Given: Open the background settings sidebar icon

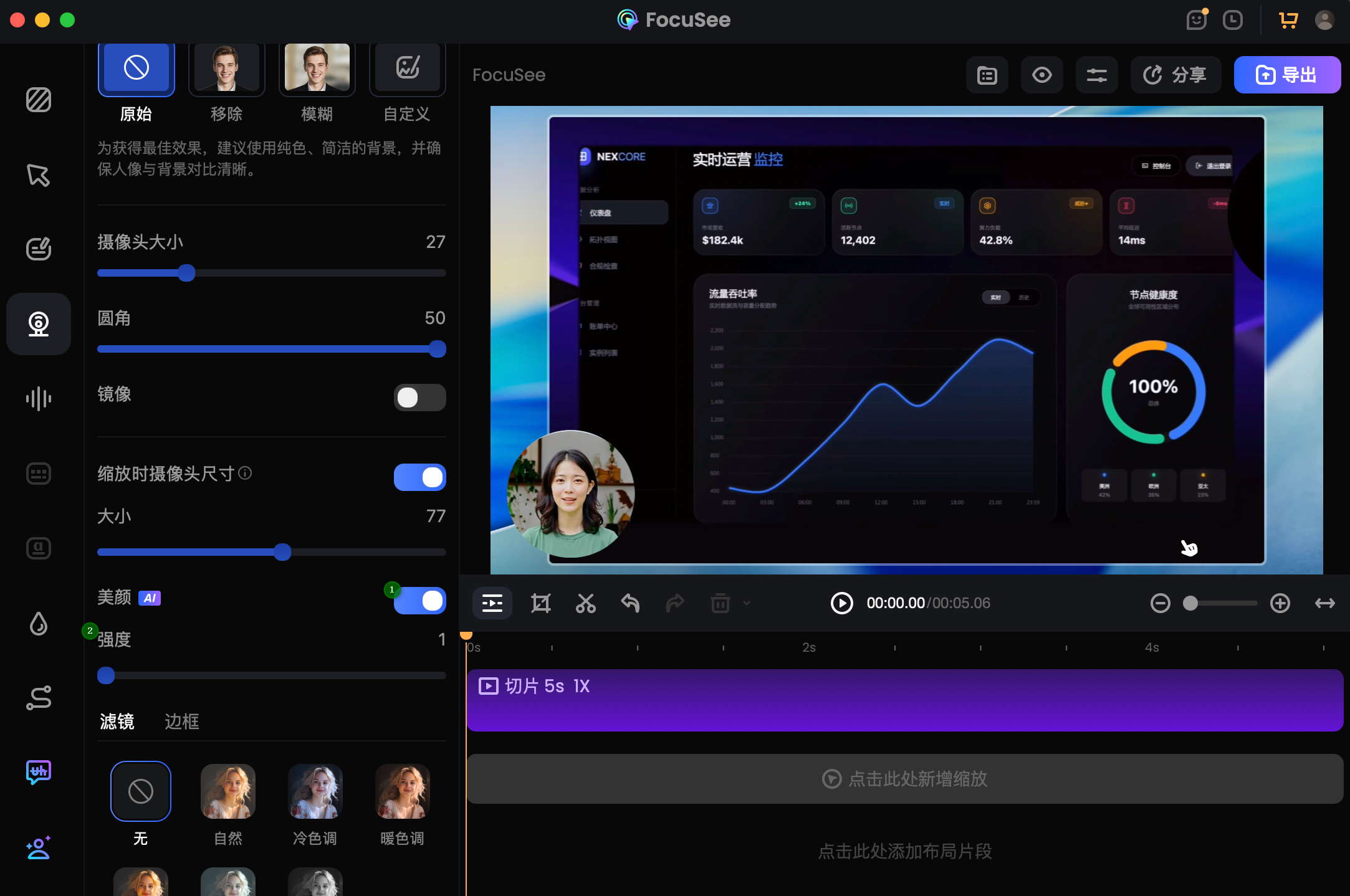Looking at the screenshot, I should [x=39, y=100].
